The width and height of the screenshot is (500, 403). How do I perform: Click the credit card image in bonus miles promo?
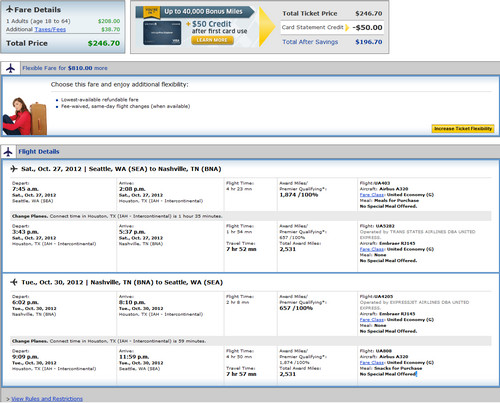click(x=162, y=33)
